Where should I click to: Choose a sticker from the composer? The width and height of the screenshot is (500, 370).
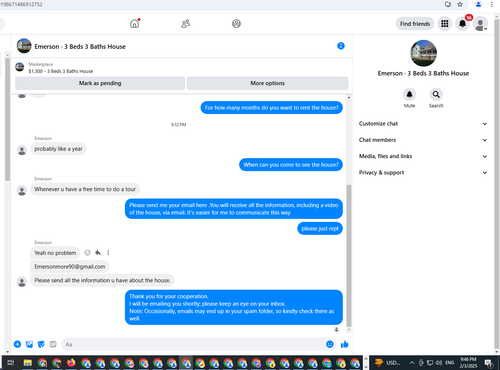(x=41, y=344)
